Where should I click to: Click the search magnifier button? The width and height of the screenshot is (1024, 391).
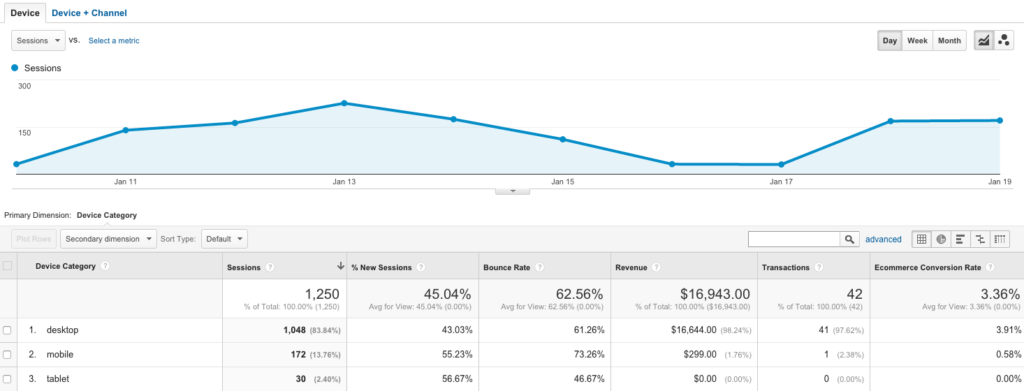(849, 239)
